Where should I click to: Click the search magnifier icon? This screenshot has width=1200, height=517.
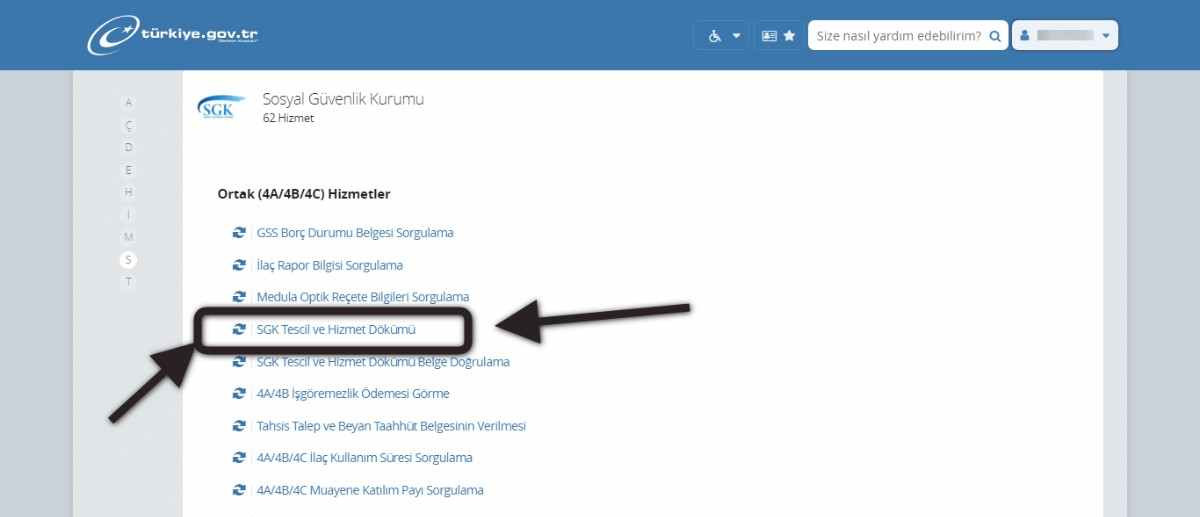pos(995,36)
